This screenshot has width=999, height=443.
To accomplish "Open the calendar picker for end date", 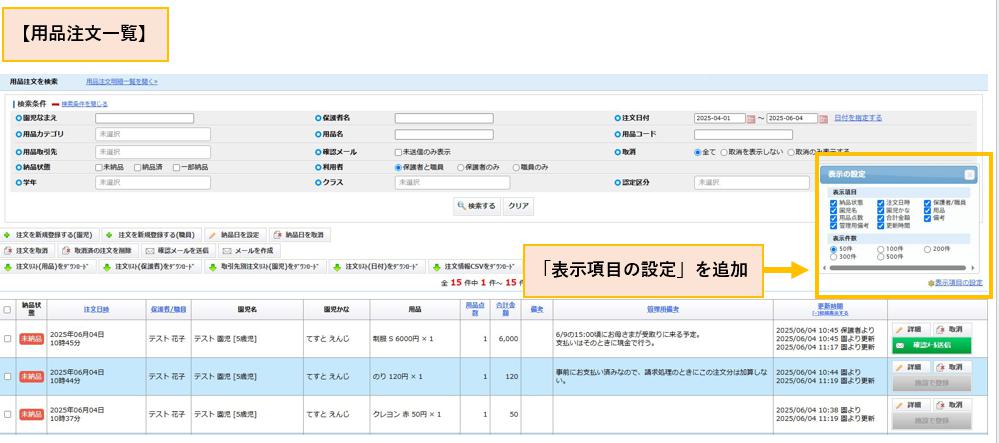I will pos(824,118).
